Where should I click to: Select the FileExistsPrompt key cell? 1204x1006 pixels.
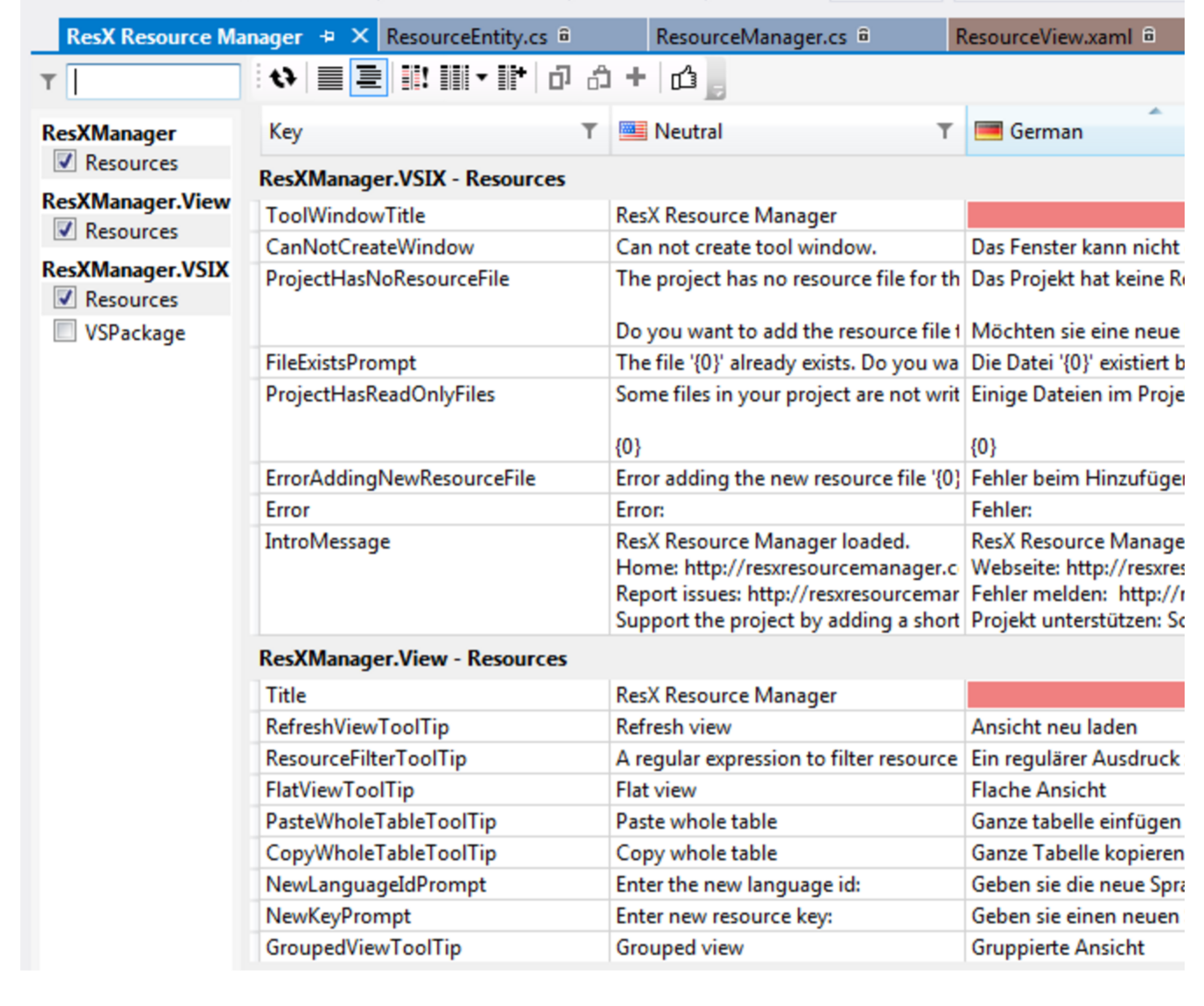point(434,362)
